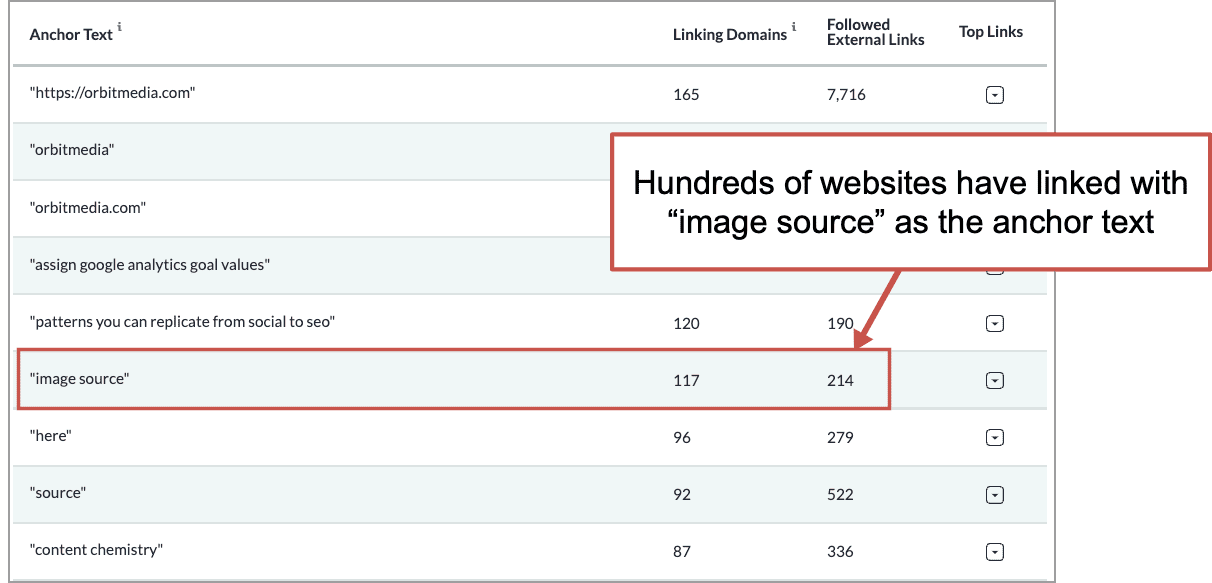The height and width of the screenshot is (583, 1212).
Task: Expand top links for "here" row
Action: pos(994,437)
